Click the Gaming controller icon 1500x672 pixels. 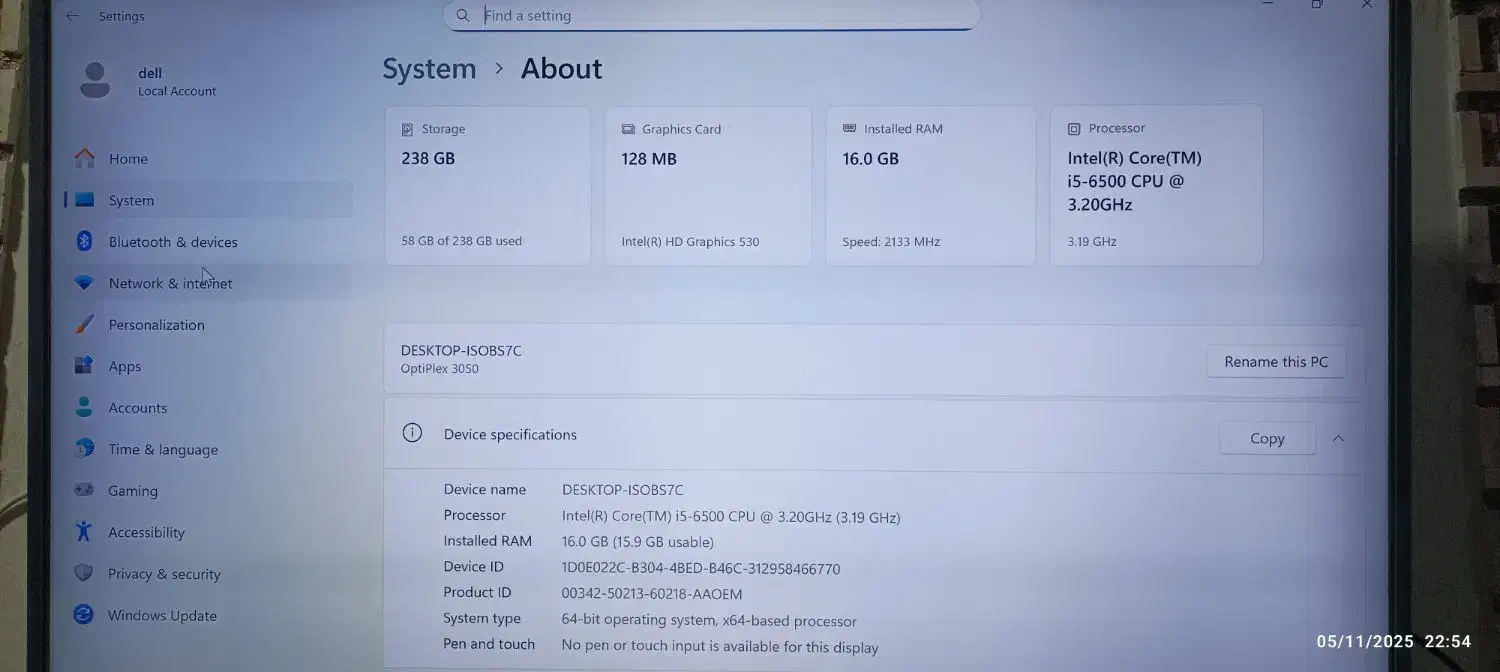pos(84,490)
